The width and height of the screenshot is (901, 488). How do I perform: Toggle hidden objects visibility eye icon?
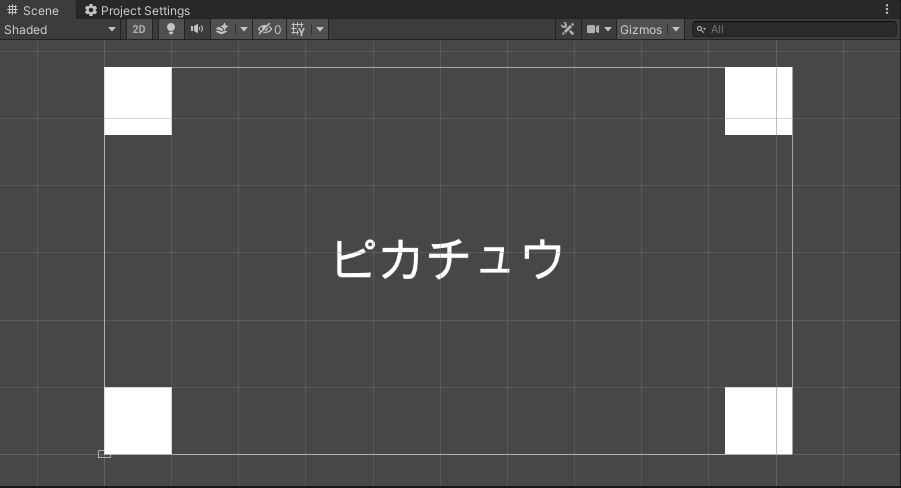pos(269,29)
